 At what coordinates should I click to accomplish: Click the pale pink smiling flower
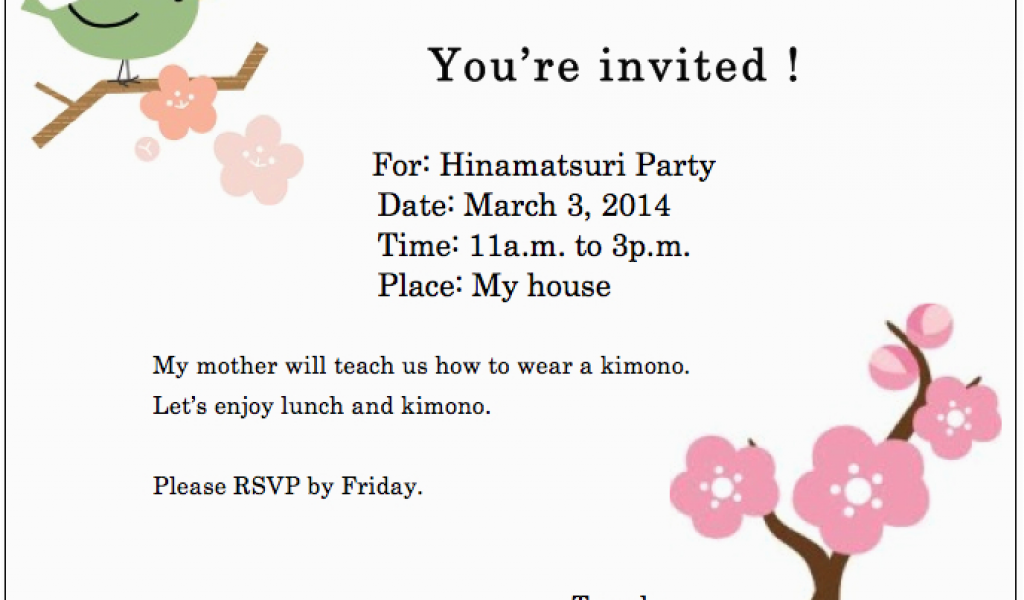click(x=259, y=159)
